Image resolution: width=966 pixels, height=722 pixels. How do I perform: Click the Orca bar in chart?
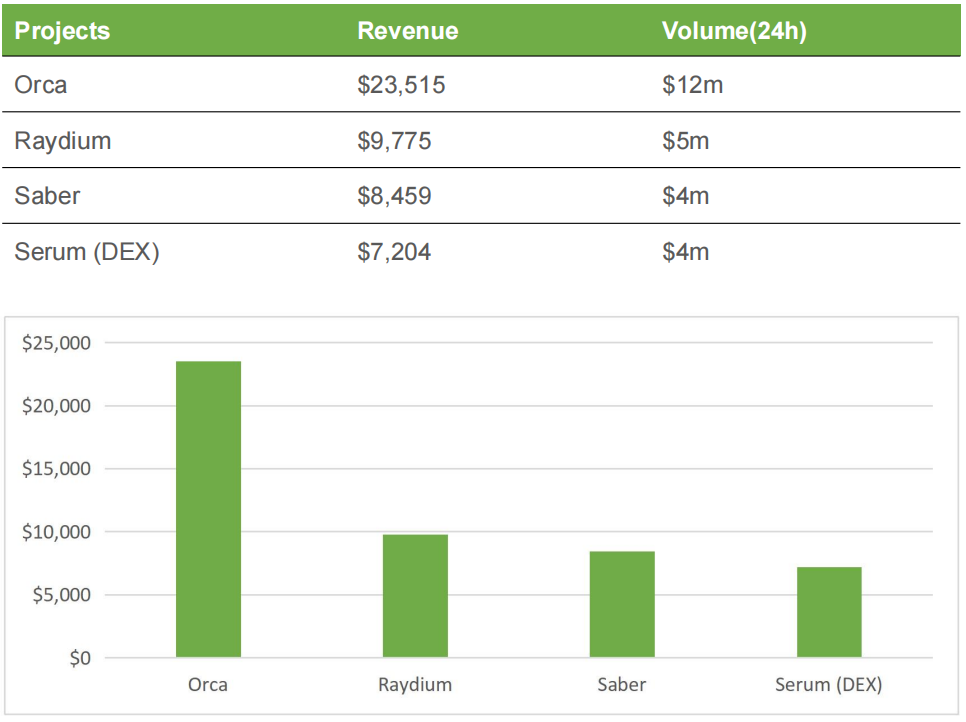pyautogui.click(x=208, y=509)
